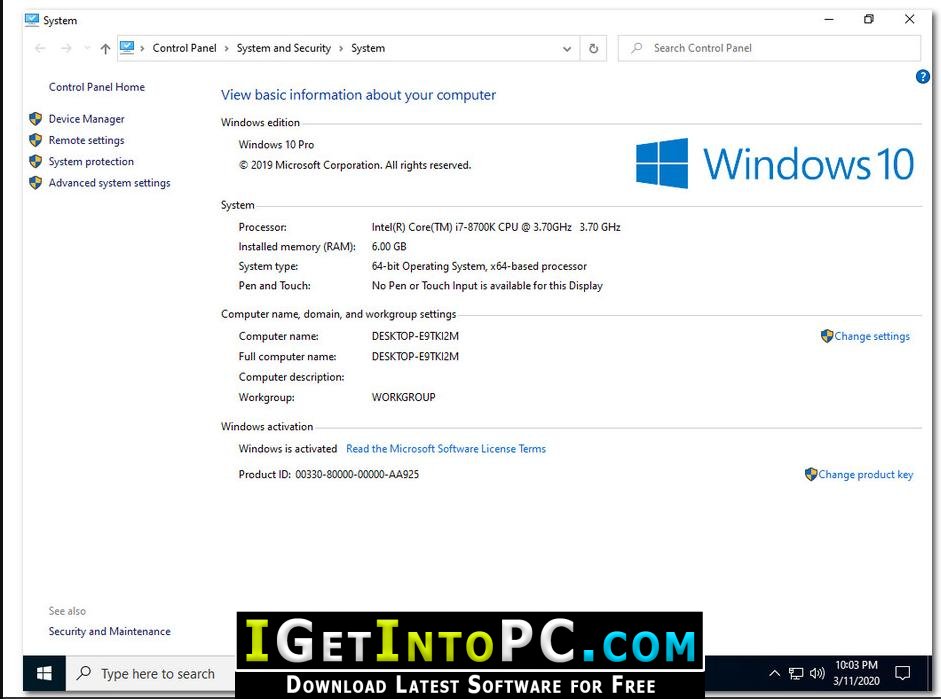941x699 pixels.
Task: Select the 64-bit Operating System type text
Action: pyautogui.click(x=479, y=266)
